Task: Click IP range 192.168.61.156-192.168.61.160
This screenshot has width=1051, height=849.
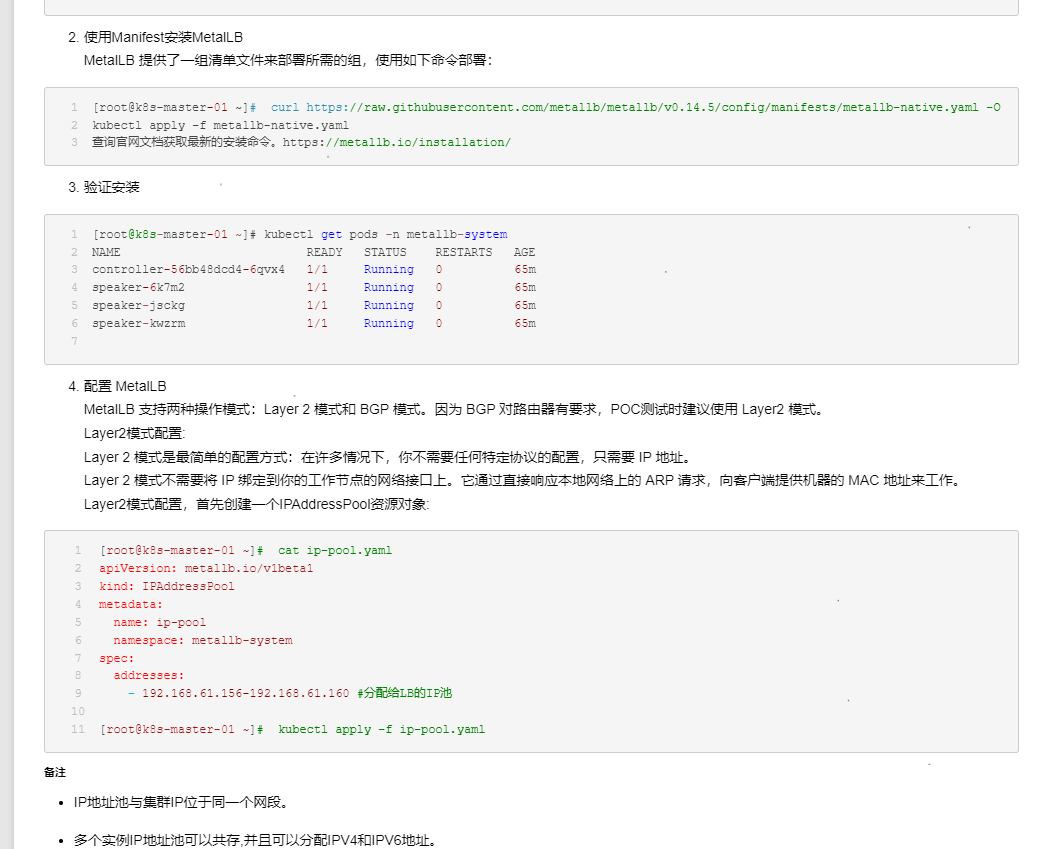Action: click(x=245, y=694)
